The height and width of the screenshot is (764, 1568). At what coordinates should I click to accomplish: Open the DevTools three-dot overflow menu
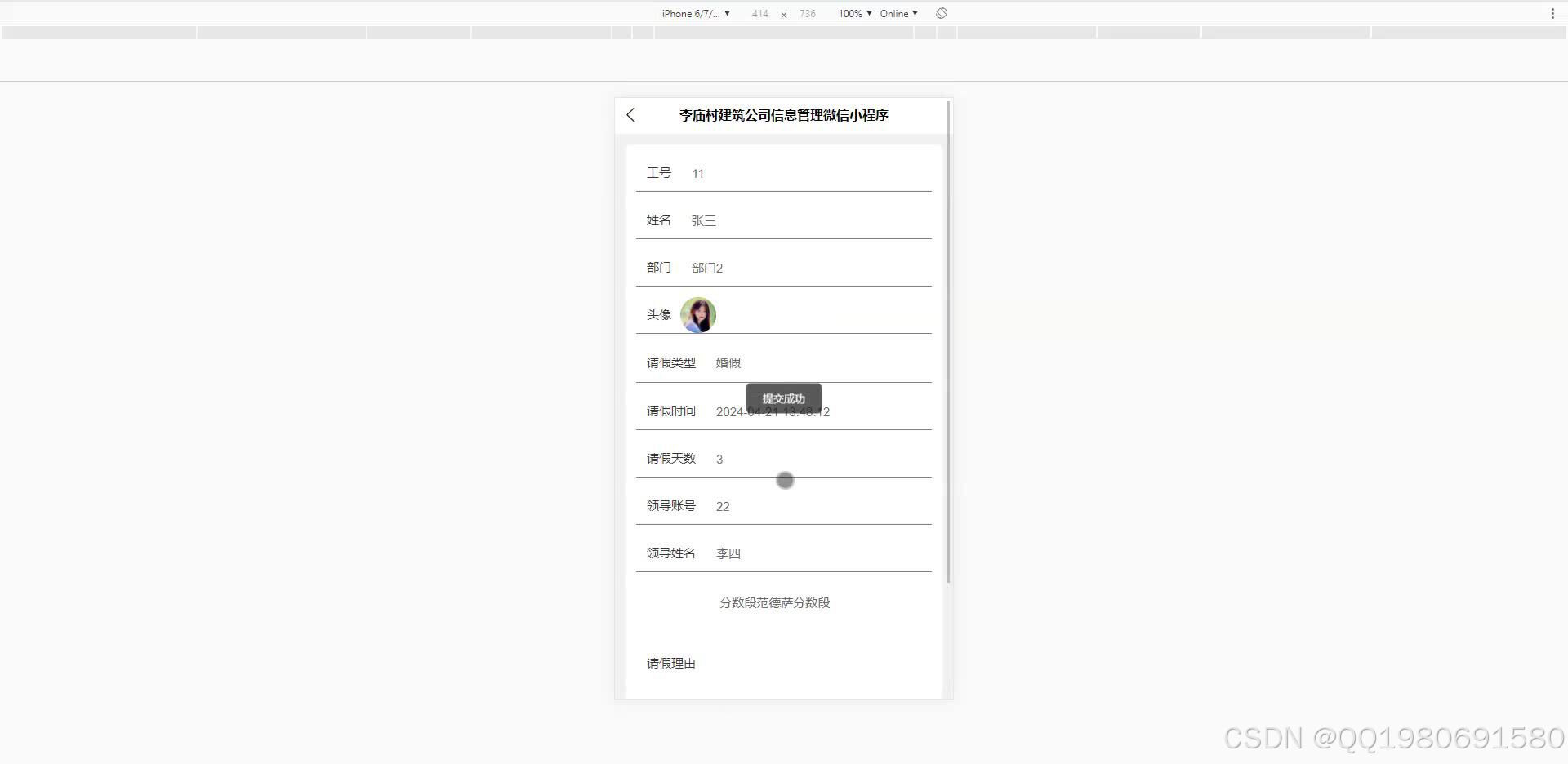(1551, 13)
